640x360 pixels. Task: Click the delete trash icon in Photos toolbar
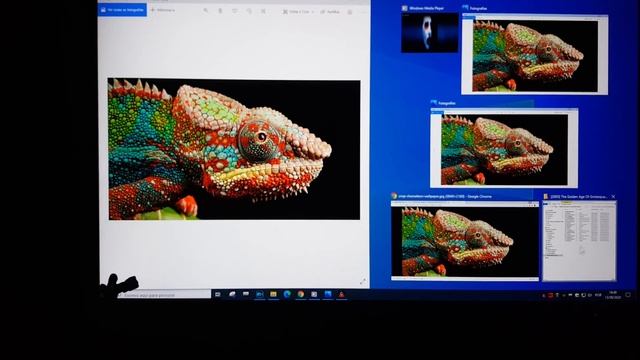(220, 11)
